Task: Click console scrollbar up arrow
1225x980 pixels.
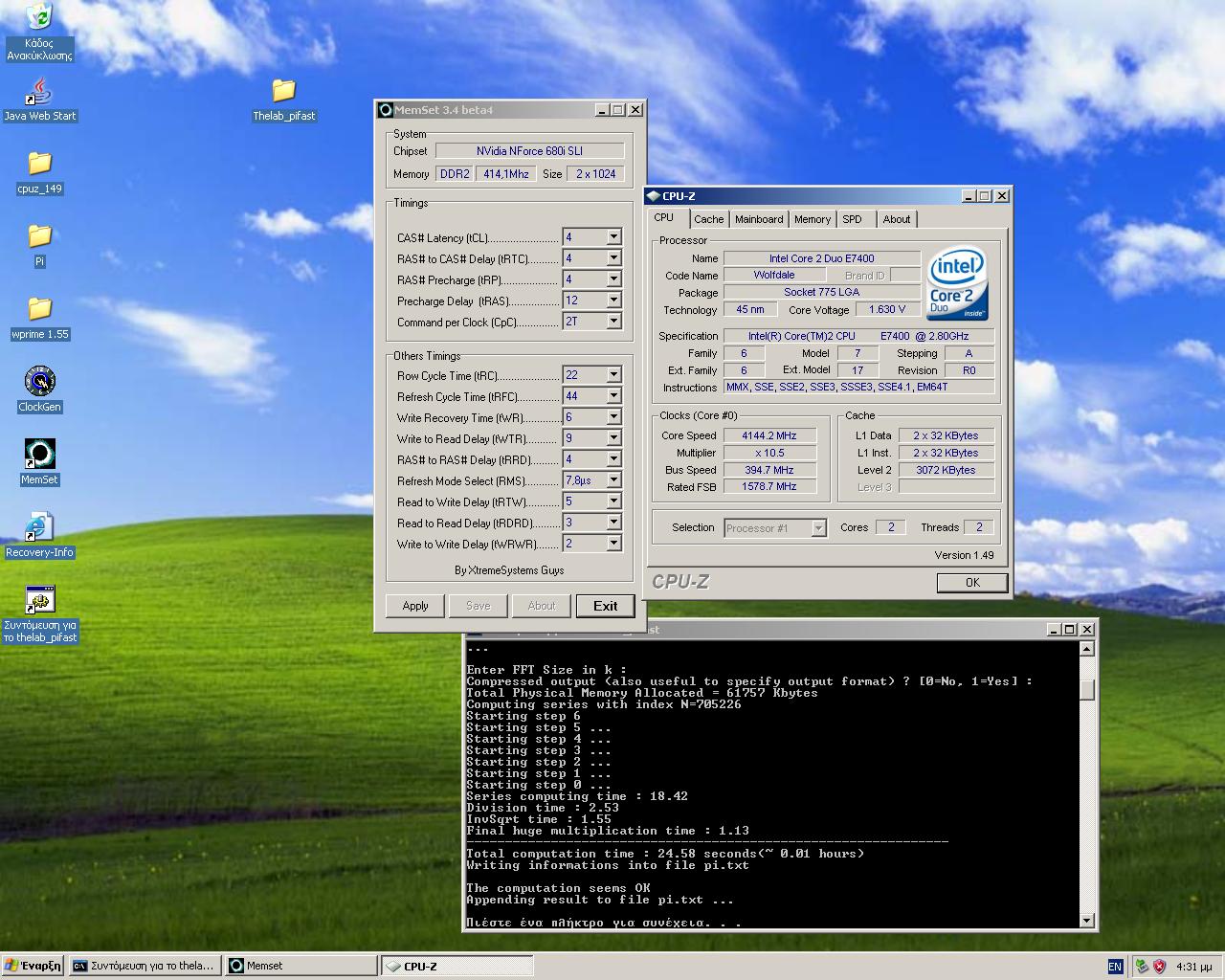Action: pos(1086,648)
